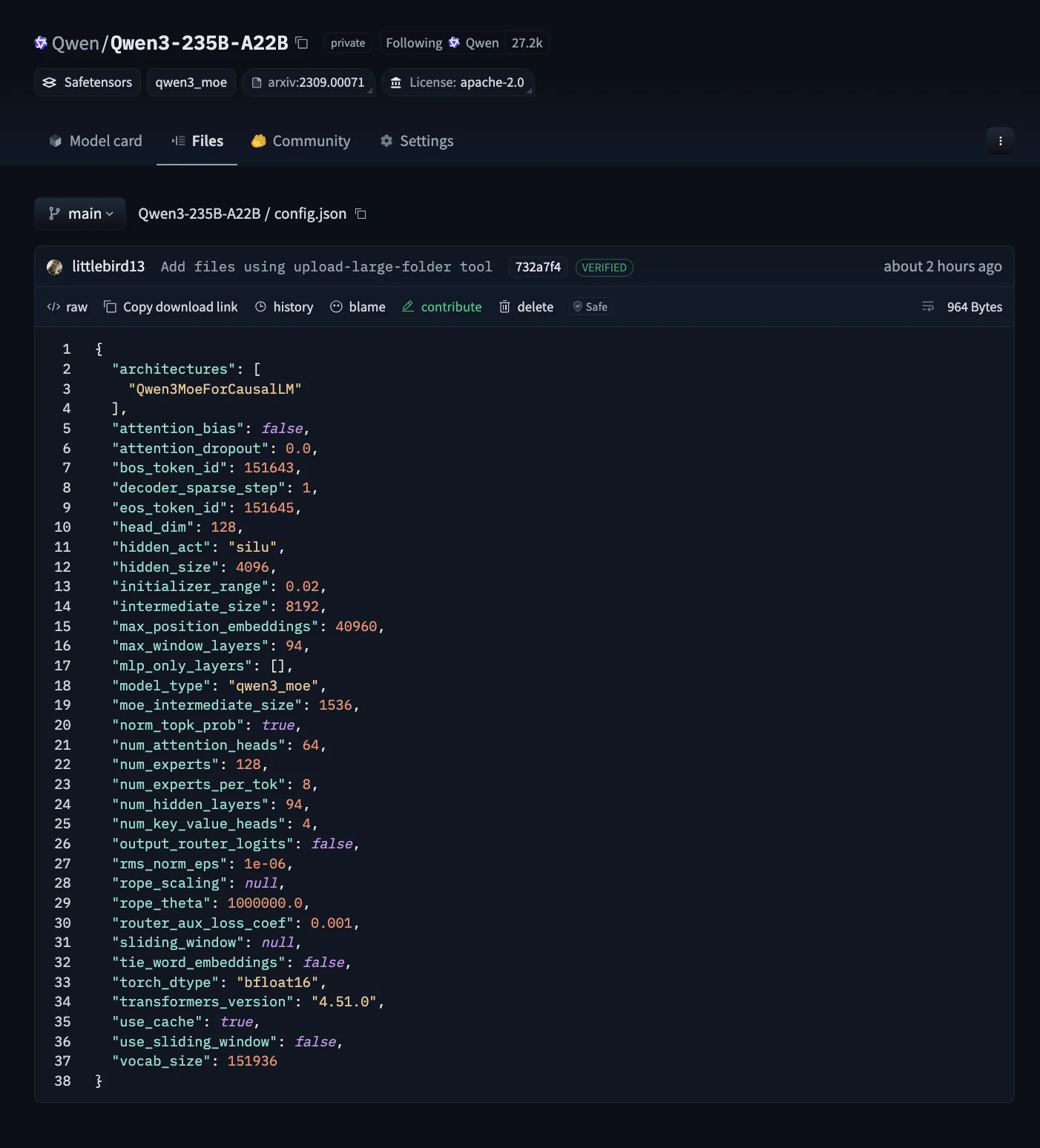Image resolution: width=1040 pixels, height=1148 pixels.
Task: Open the License apache-2.0 tag
Action: [458, 82]
